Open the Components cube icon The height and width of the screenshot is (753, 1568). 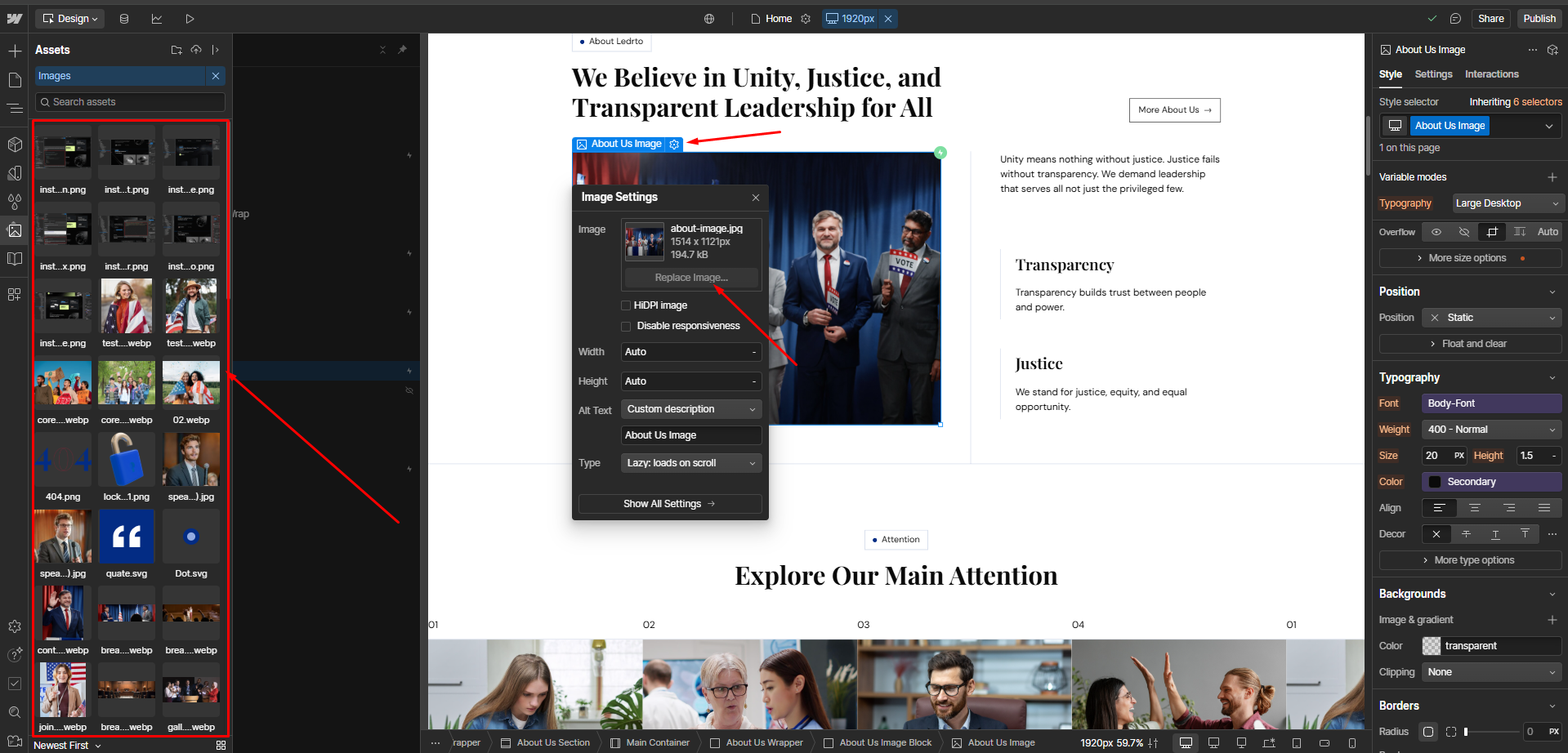15,145
